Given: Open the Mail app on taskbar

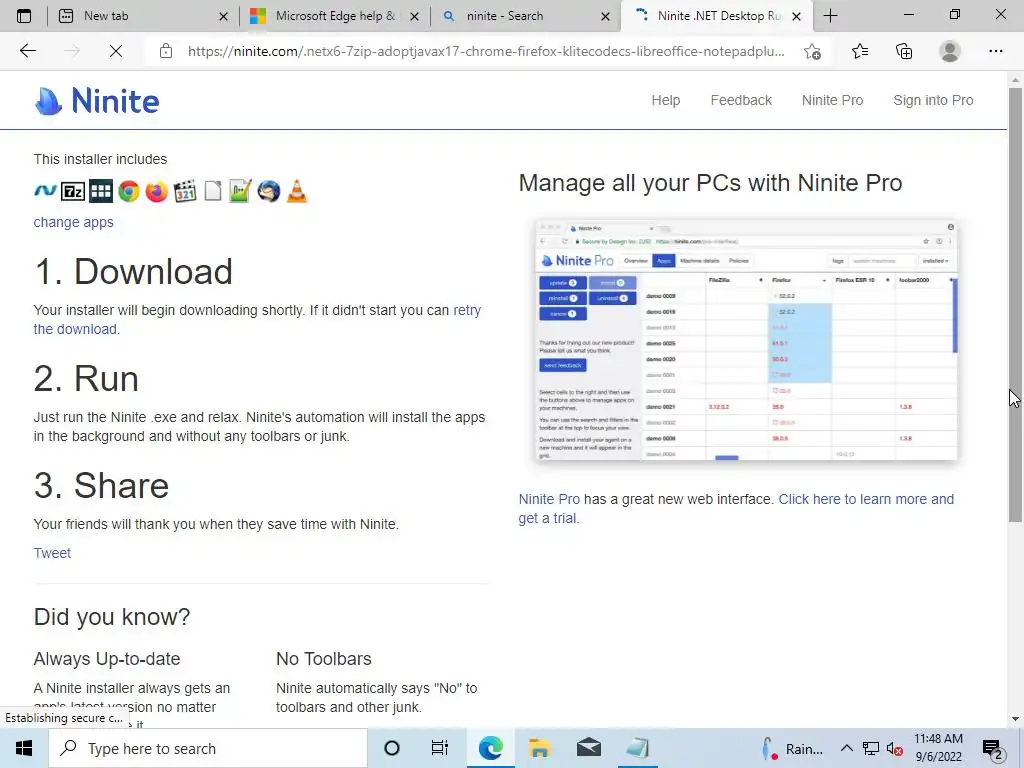Looking at the screenshot, I should point(588,748).
